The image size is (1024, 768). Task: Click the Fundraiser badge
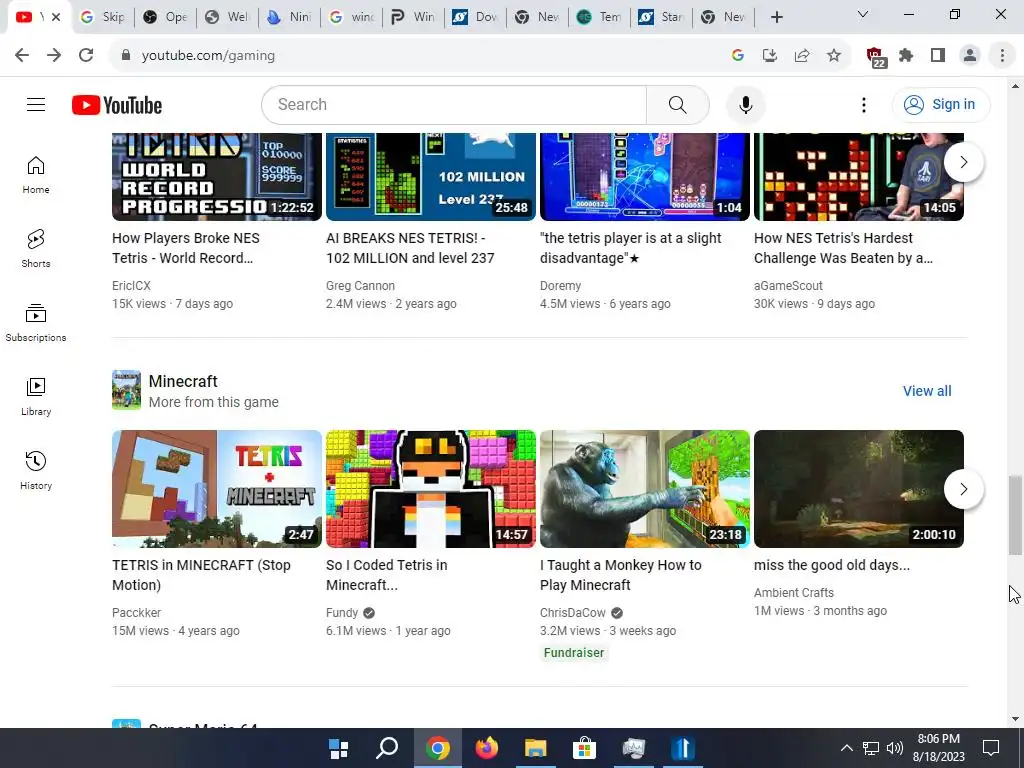point(574,652)
